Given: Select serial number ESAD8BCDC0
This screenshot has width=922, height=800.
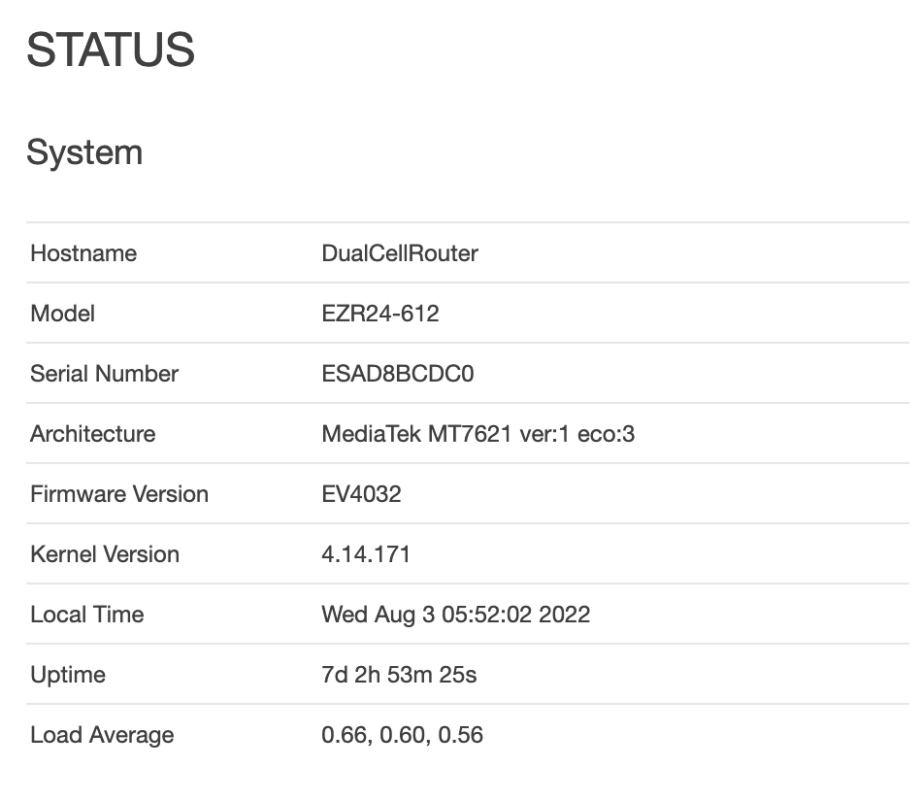Looking at the screenshot, I should pos(398,374).
